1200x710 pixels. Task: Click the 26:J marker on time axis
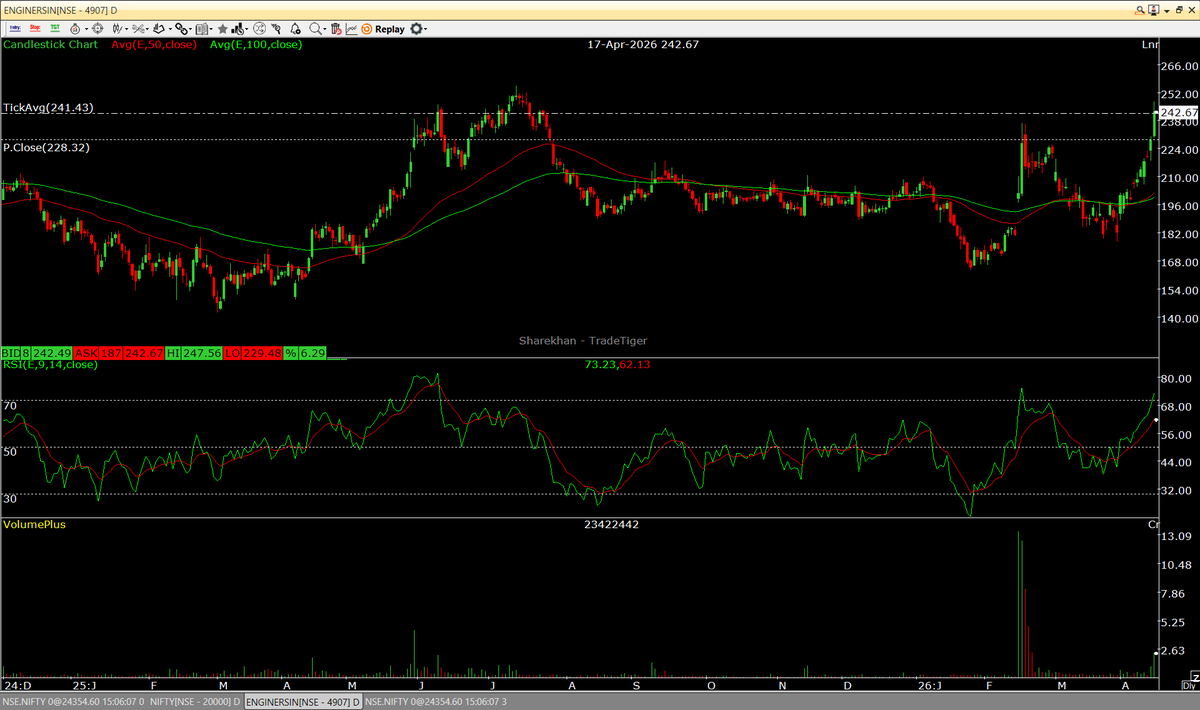[x=929, y=686]
